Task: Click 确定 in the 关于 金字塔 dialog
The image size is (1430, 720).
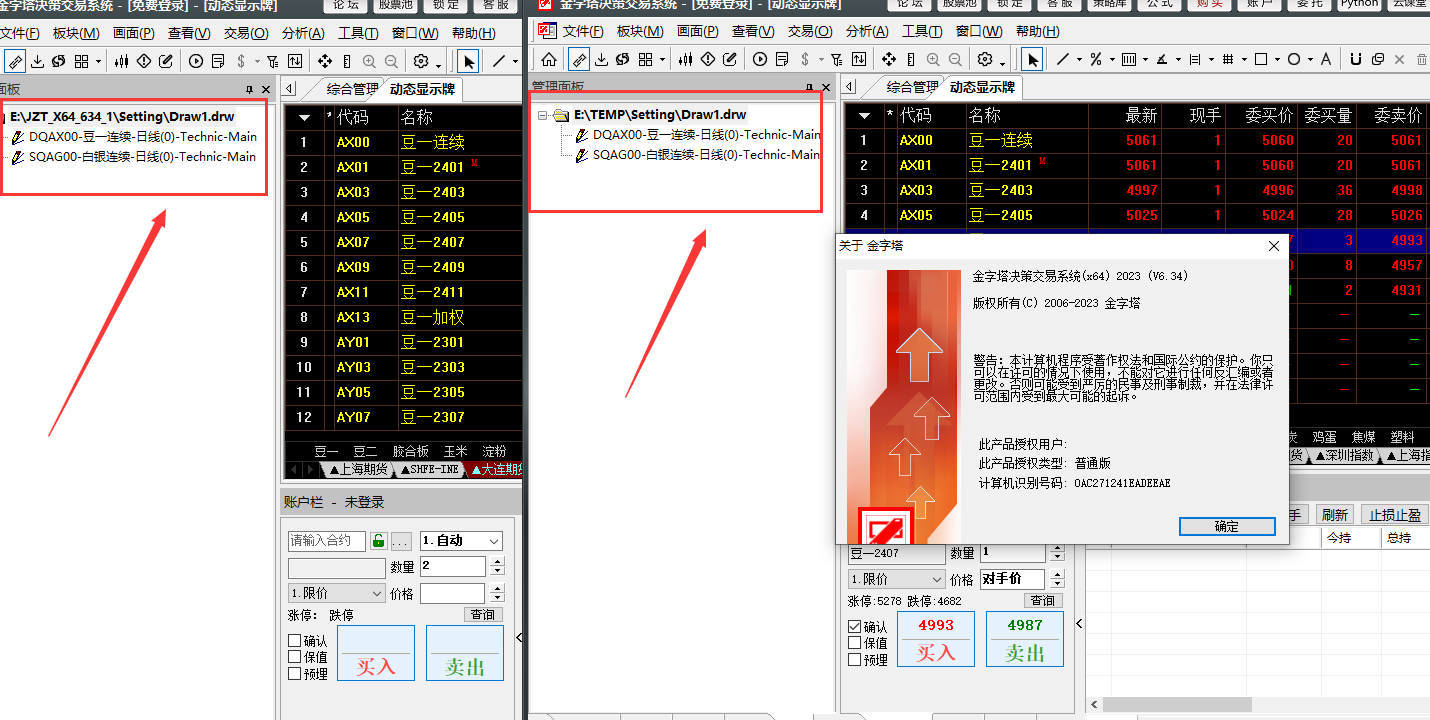Action: 1227,526
